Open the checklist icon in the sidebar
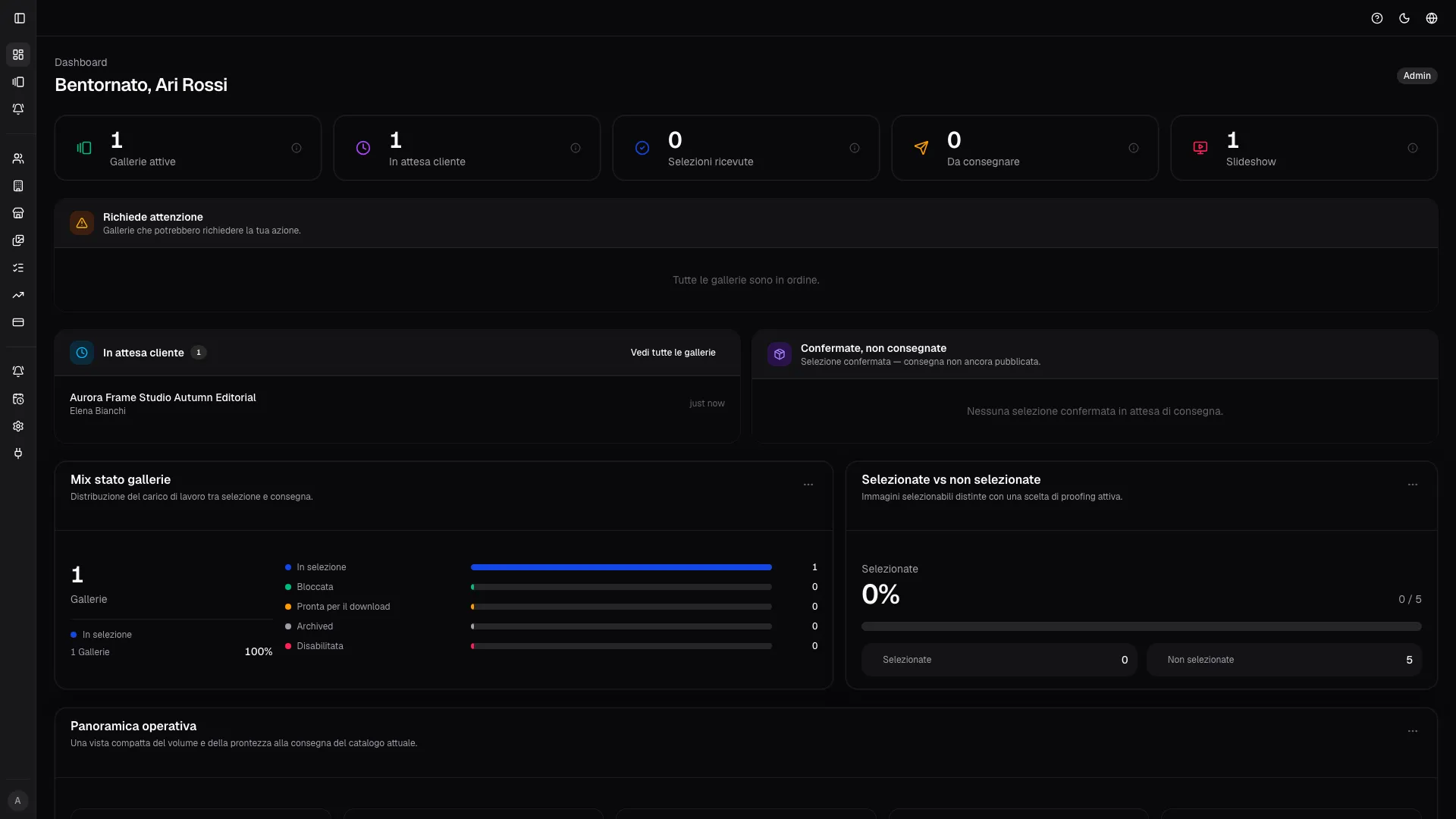Screen dimensions: 1456x819 pyautogui.click(x=18, y=268)
